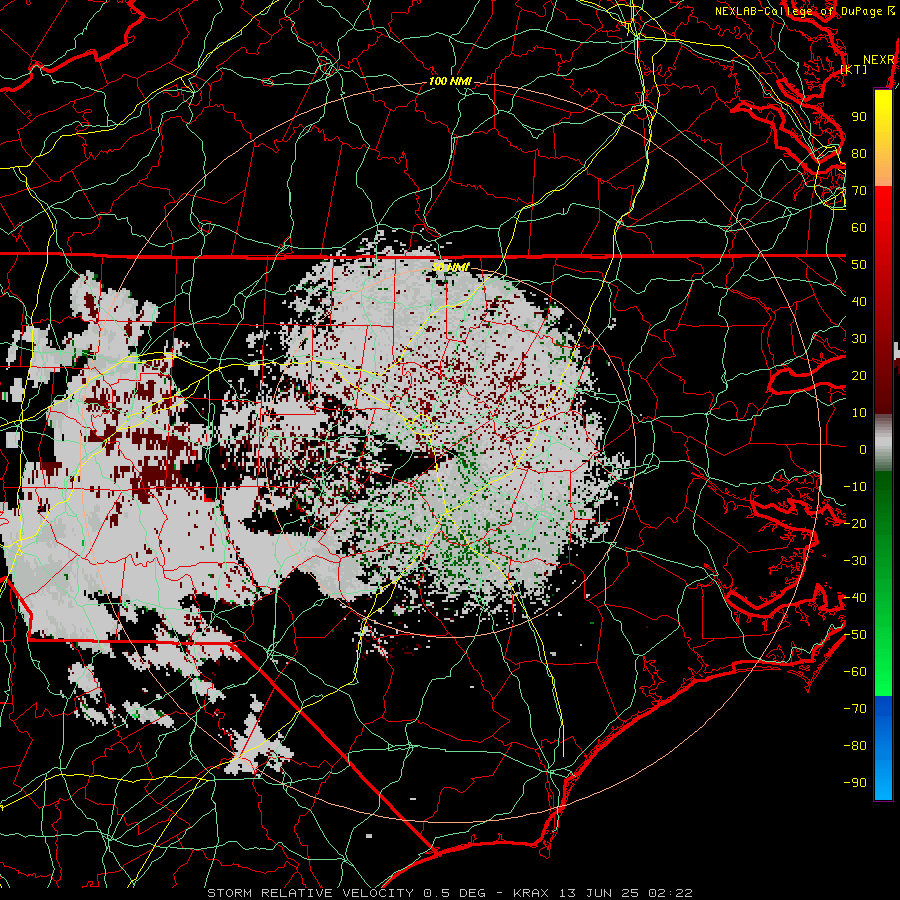Click the 80 value on velocity scale
The height and width of the screenshot is (900, 900).
point(859,154)
